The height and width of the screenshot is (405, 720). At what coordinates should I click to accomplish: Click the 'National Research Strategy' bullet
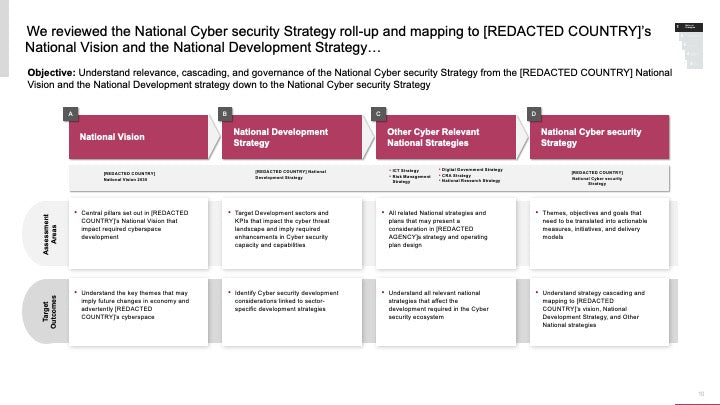470,181
